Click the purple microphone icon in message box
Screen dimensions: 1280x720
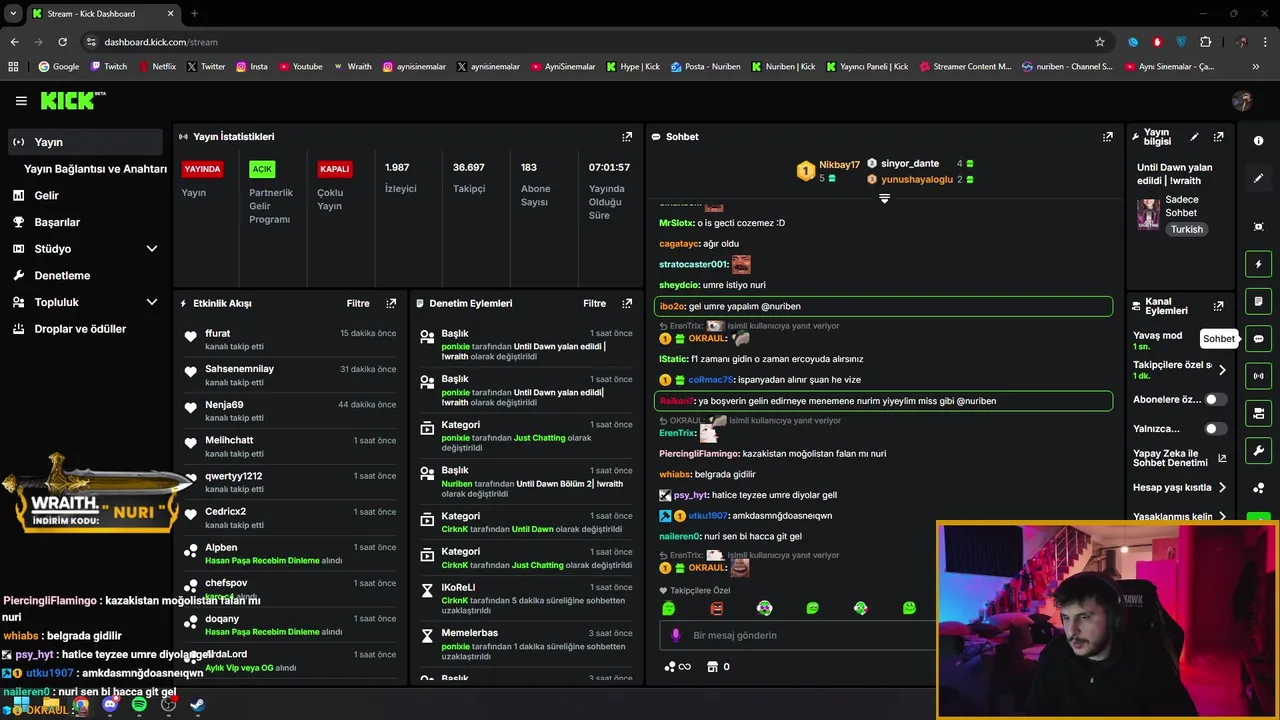(676, 635)
